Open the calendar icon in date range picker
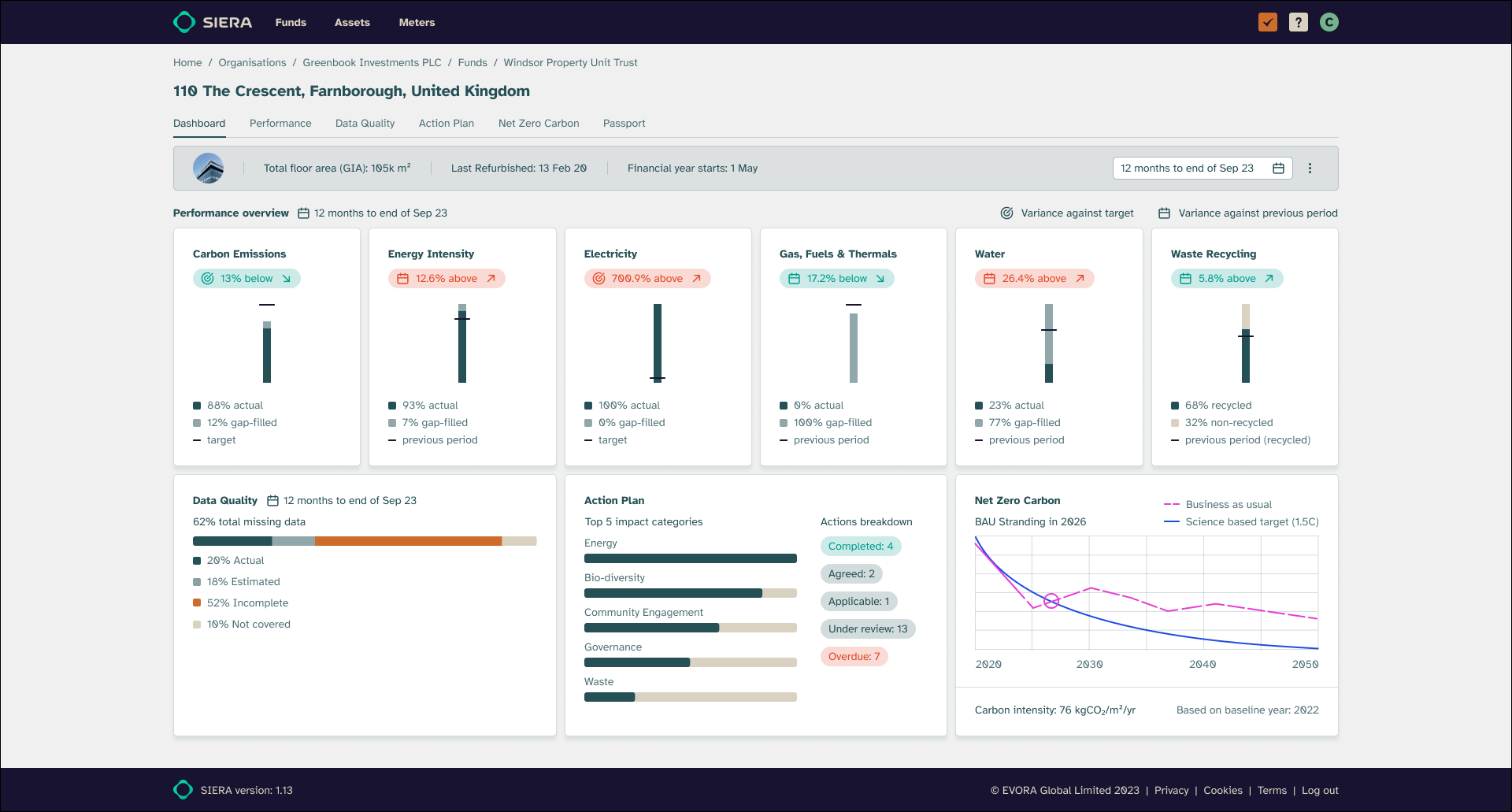1512x812 pixels. pos(1279,168)
